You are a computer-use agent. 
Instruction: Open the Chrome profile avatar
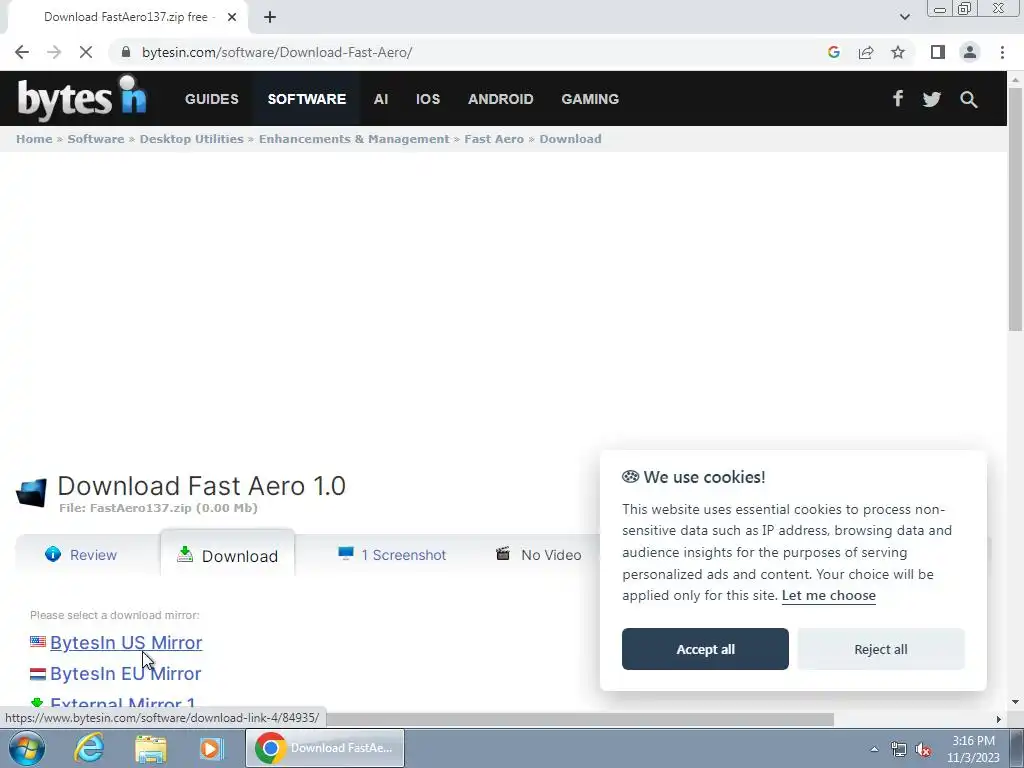[970, 52]
